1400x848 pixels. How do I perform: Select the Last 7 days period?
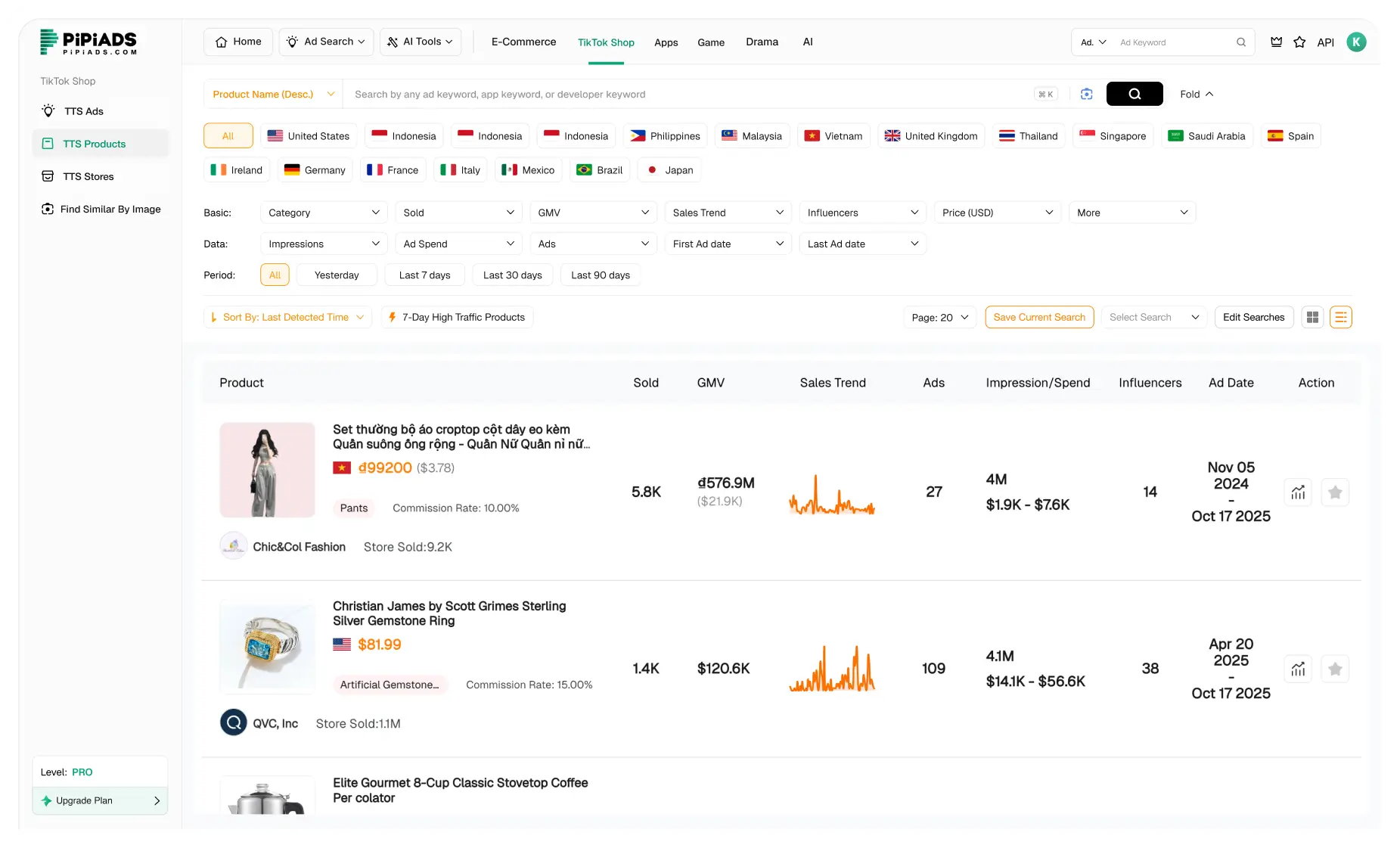424,275
